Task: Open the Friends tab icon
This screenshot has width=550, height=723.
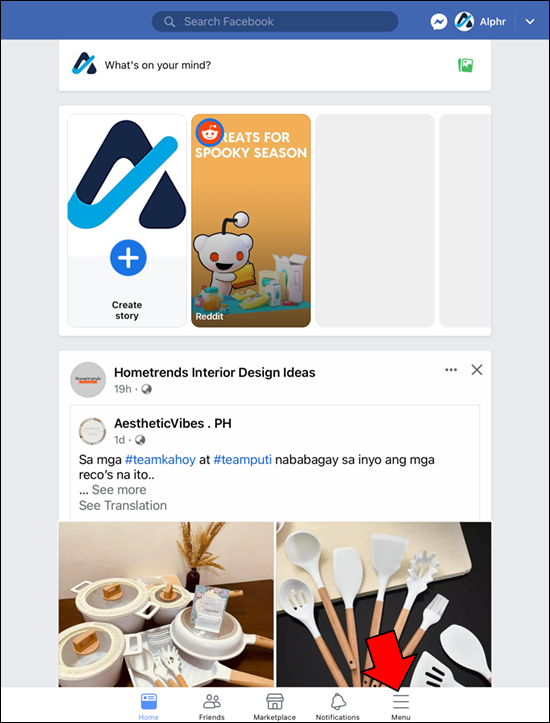Action: pos(212,702)
